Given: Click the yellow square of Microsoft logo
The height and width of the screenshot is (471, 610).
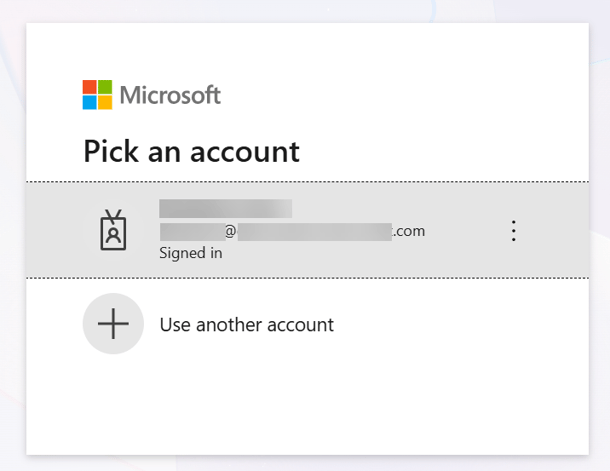Looking at the screenshot, I should pyautogui.click(x=105, y=102).
